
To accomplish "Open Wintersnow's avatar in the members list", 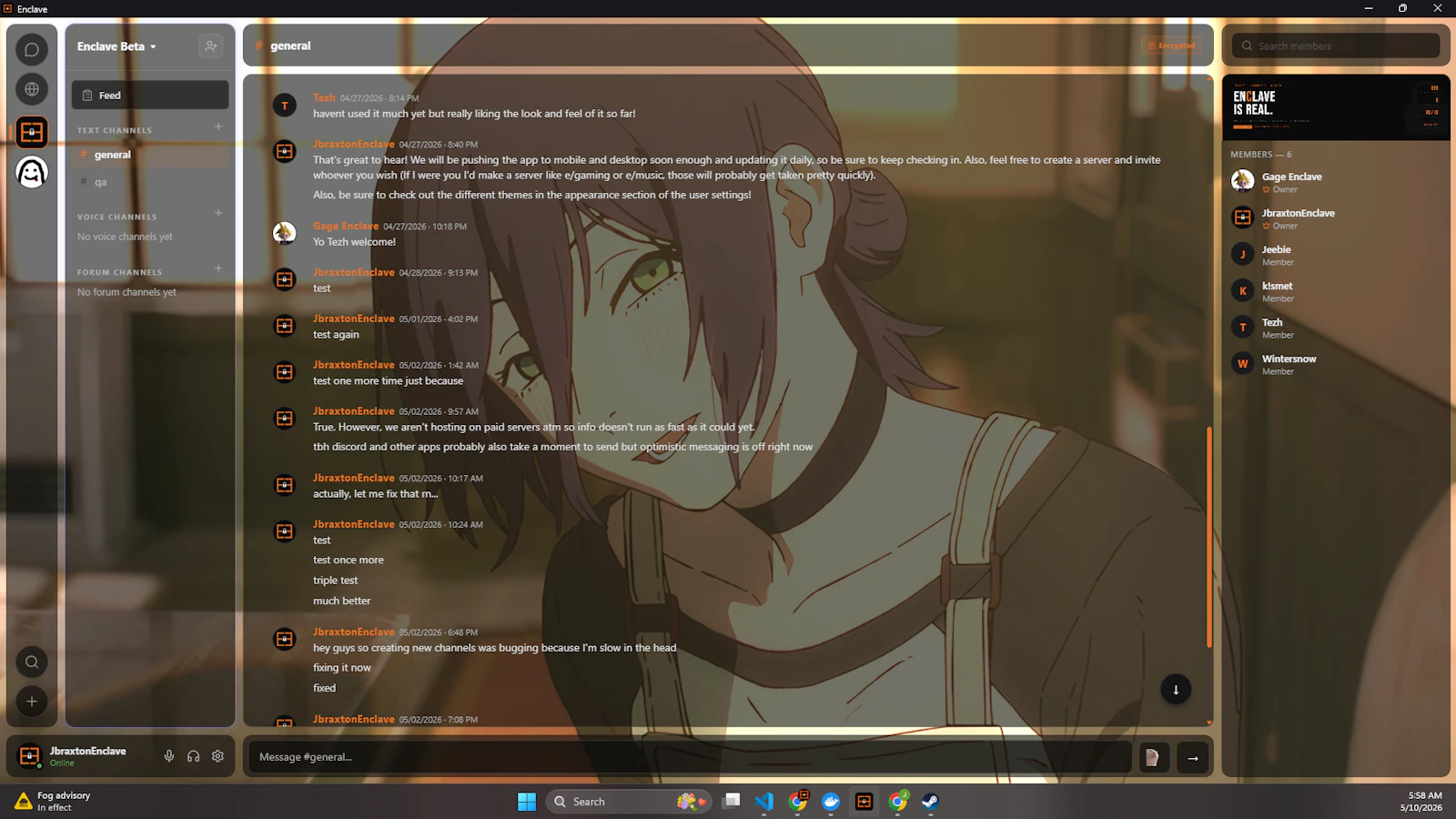I will point(1242,363).
